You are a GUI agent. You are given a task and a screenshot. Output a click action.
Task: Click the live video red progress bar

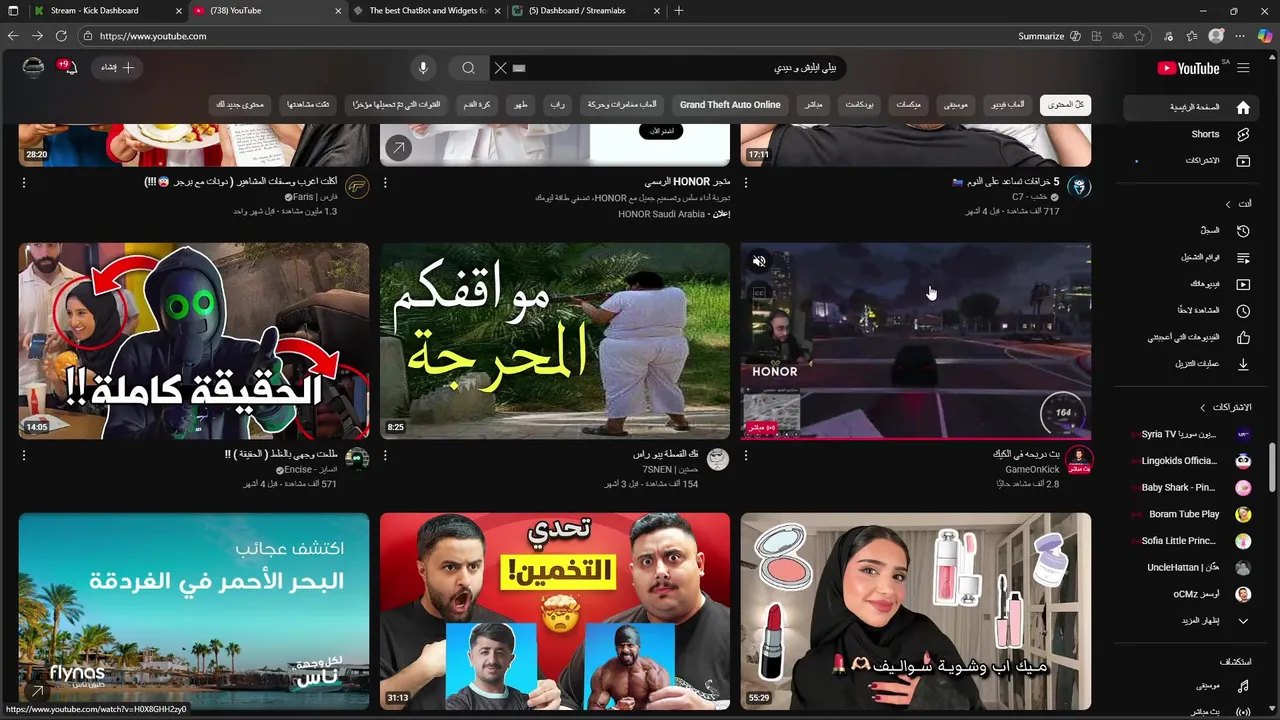(x=915, y=437)
